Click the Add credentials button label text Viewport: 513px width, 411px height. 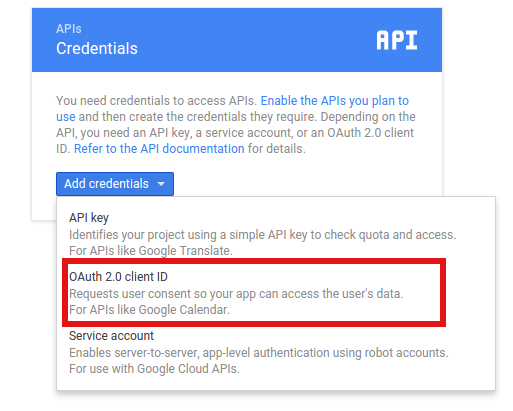(106, 184)
